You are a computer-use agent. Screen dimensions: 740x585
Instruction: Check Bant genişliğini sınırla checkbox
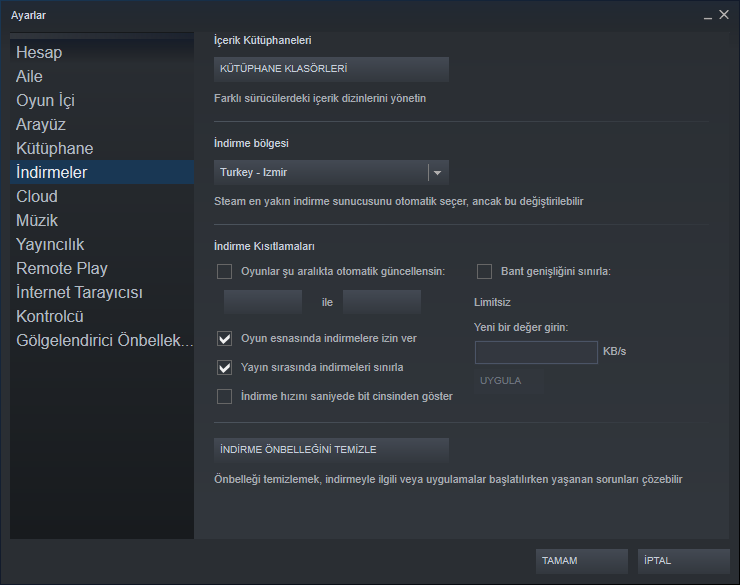point(484,272)
